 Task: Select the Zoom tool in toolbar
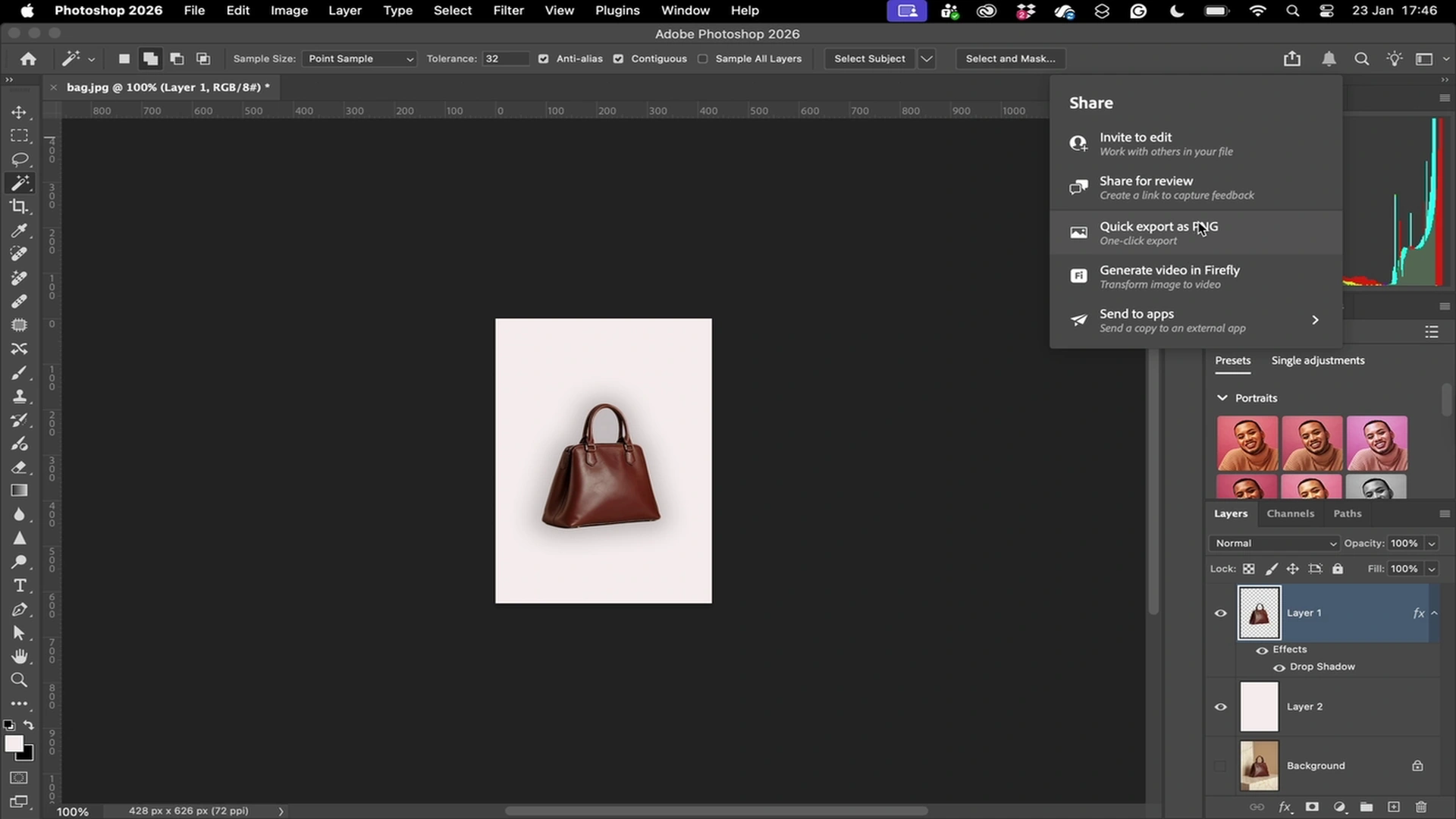19,680
